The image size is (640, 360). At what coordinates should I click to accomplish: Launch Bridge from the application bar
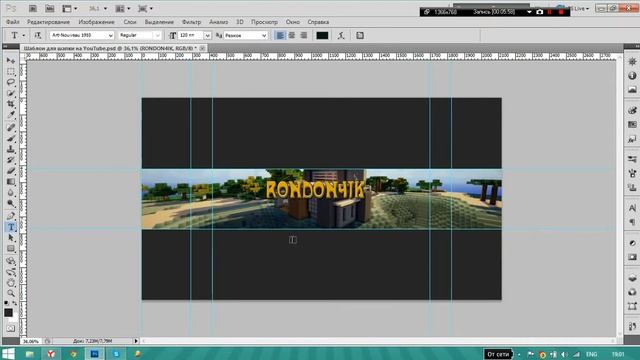pyautogui.click(x=33, y=9)
